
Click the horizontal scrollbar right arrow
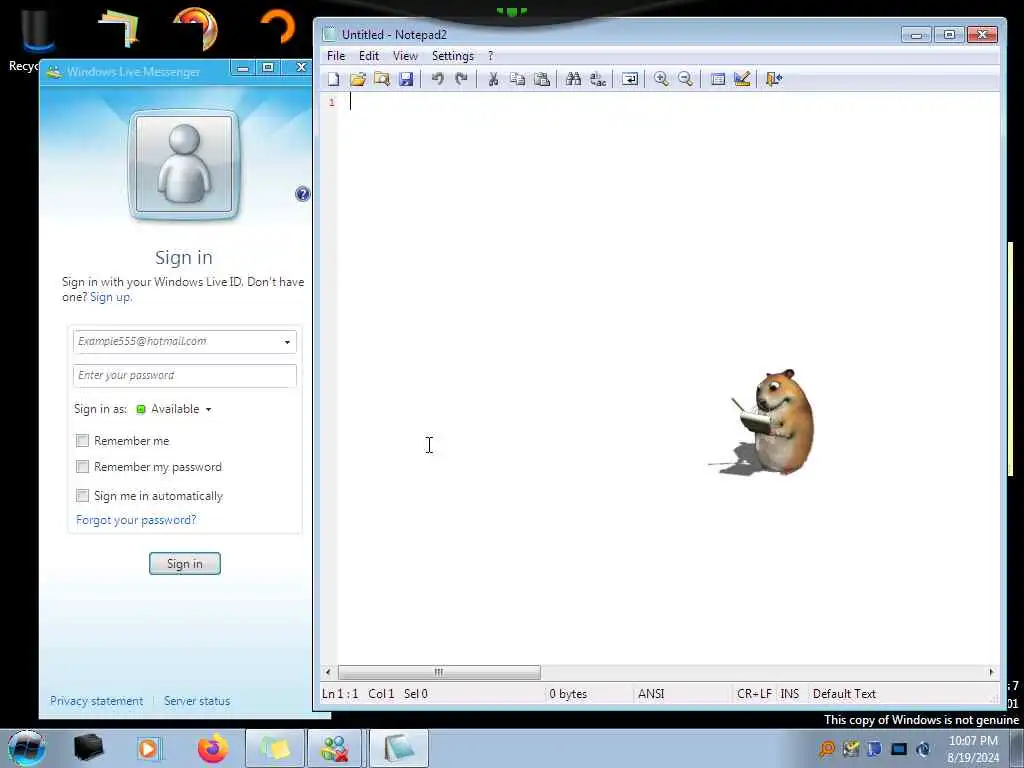[x=991, y=672]
